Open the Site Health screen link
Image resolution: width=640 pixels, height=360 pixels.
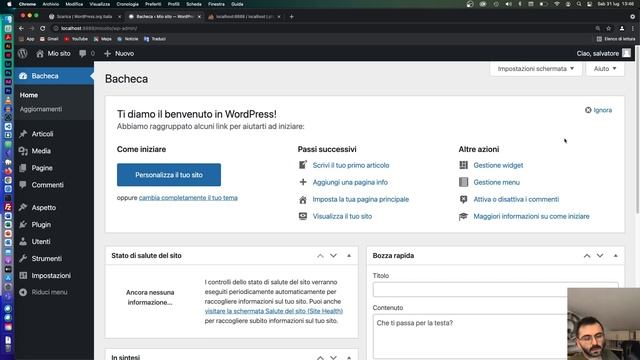[274, 311]
